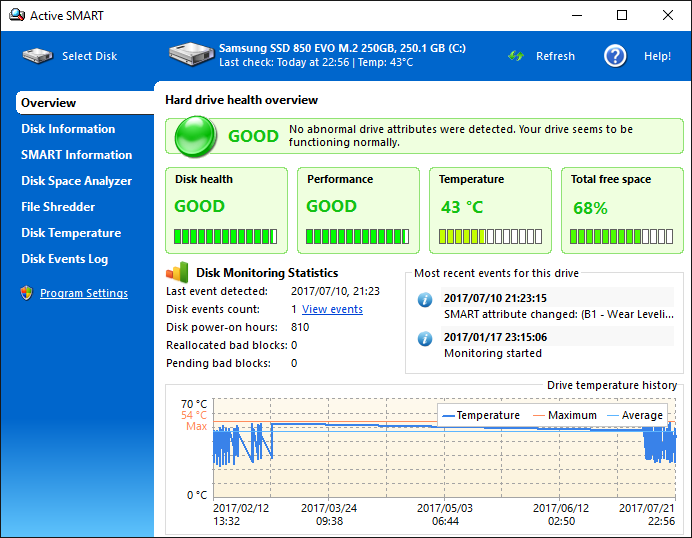Open Disk Space Analyzer

pyautogui.click(x=76, y=181)
